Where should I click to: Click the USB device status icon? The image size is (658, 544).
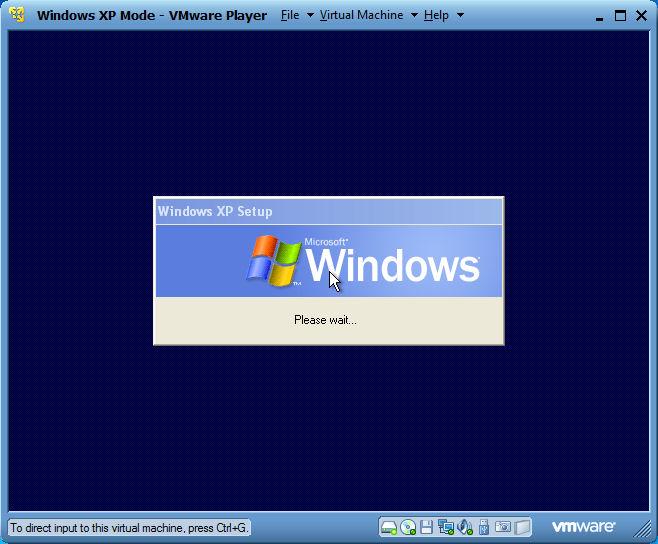pyautogui.click(x=484, y=527)
